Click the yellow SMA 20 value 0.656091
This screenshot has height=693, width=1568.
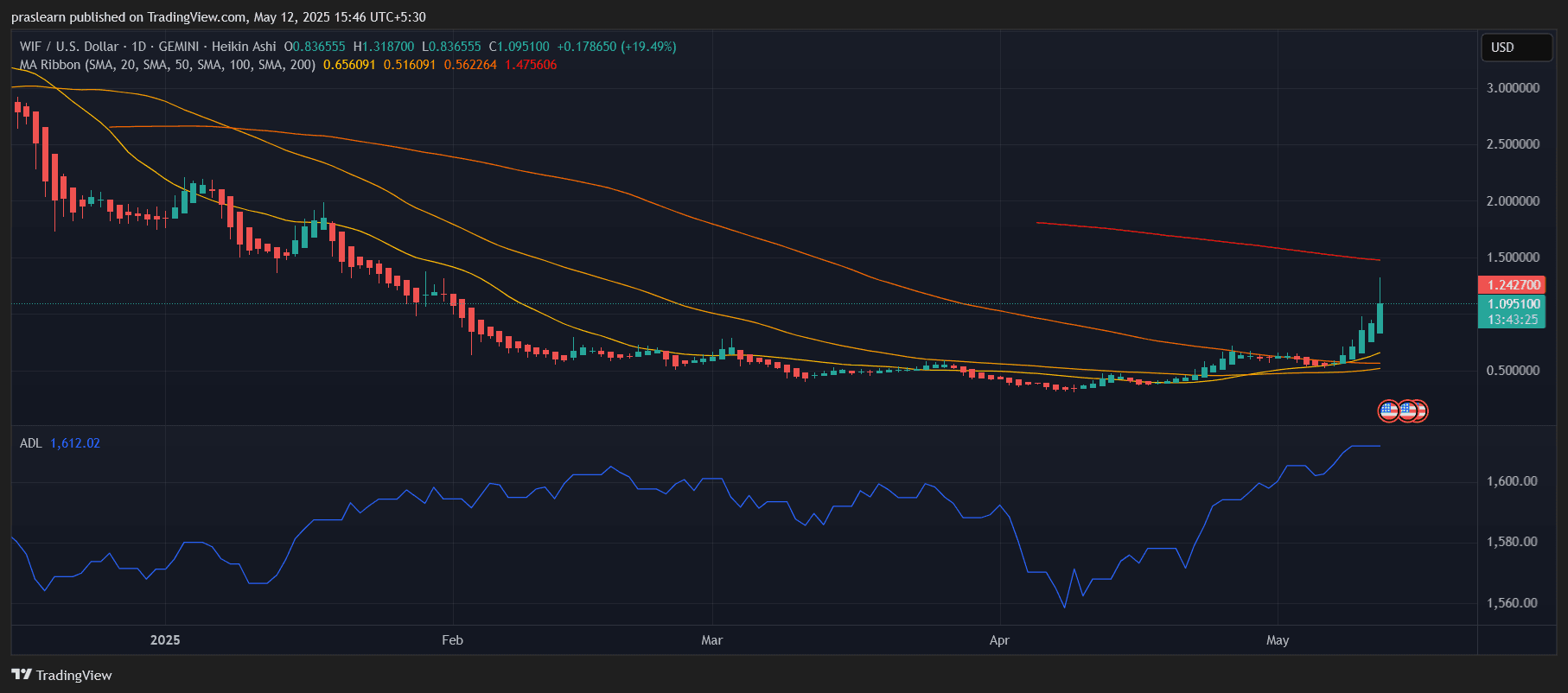349,65
